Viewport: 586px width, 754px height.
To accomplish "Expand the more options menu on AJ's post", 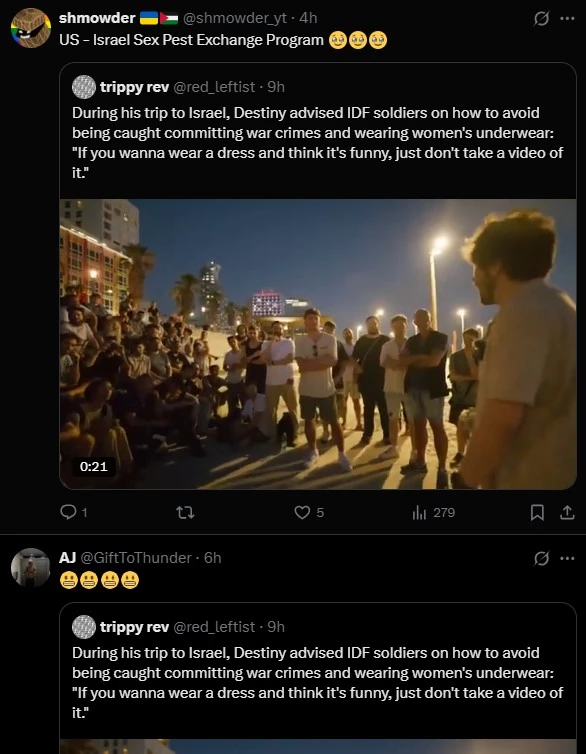I will 567,558.
